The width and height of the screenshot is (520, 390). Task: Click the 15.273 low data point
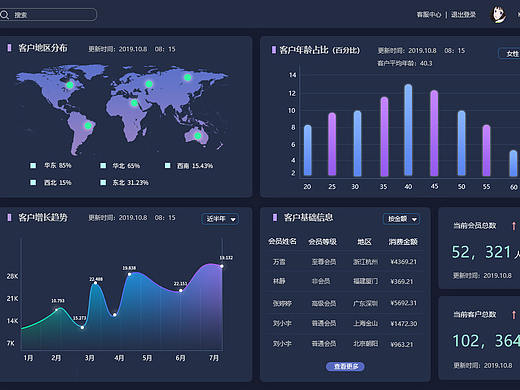pyautogui.click(x=82, y=327)
